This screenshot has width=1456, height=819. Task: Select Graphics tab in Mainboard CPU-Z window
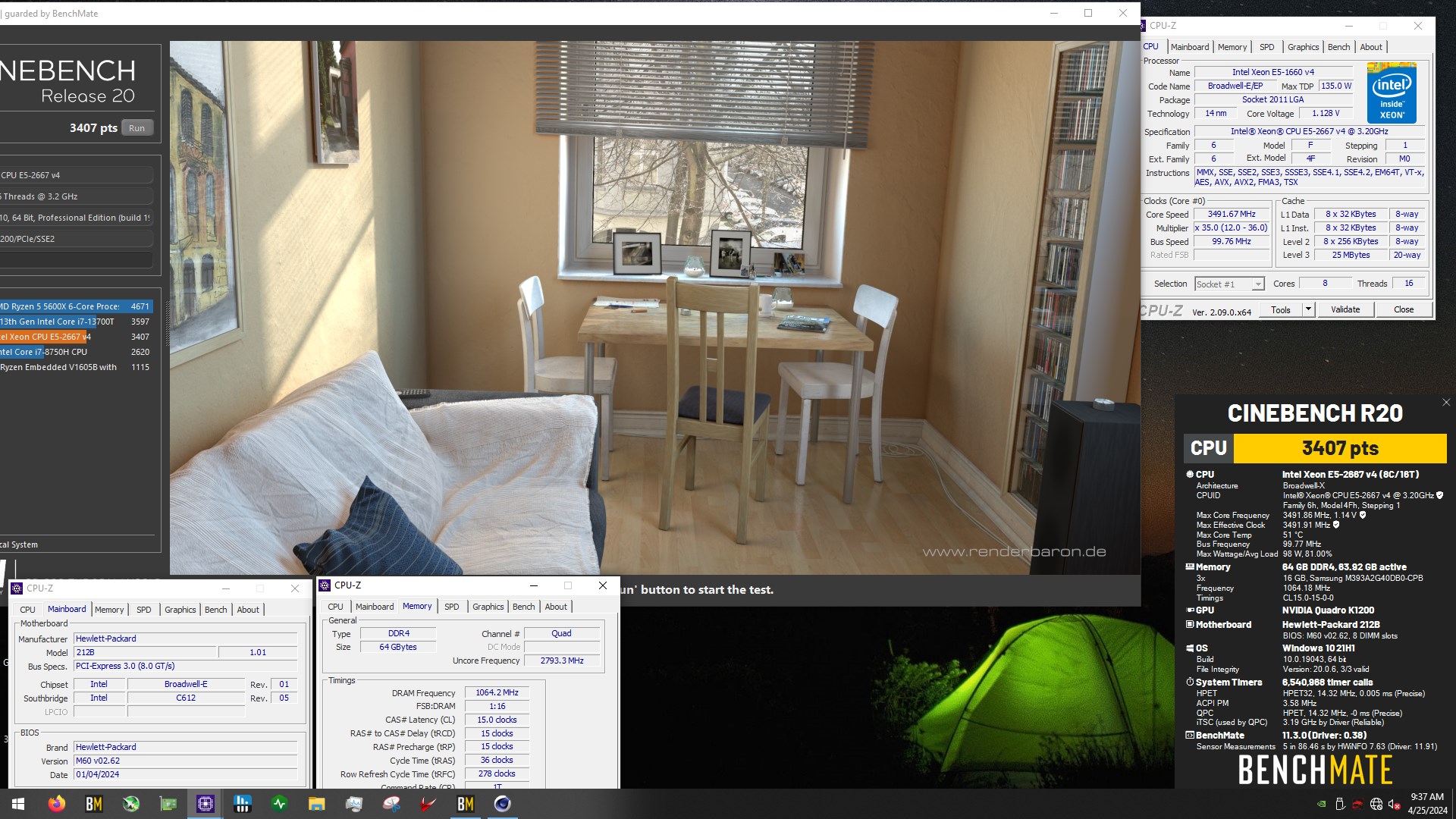click(180, 610)
